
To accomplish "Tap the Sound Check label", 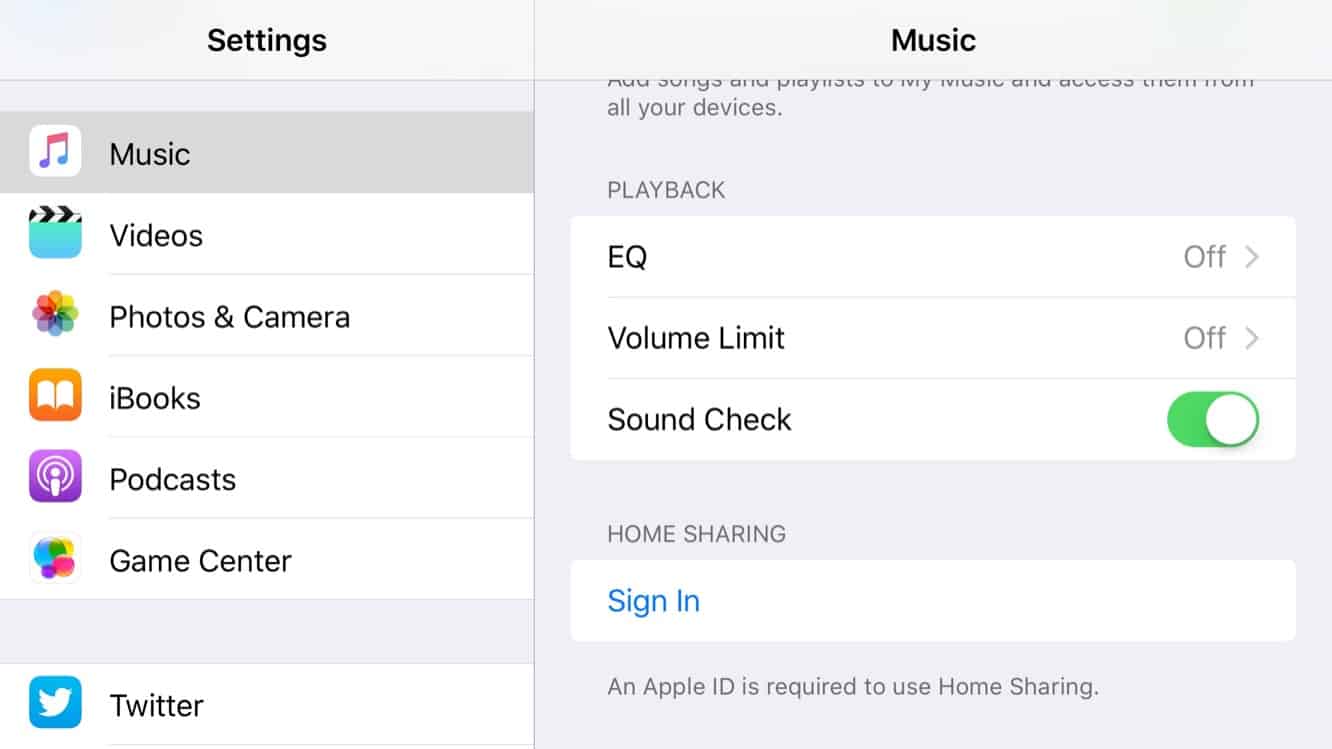I will [x=699, y=419].
